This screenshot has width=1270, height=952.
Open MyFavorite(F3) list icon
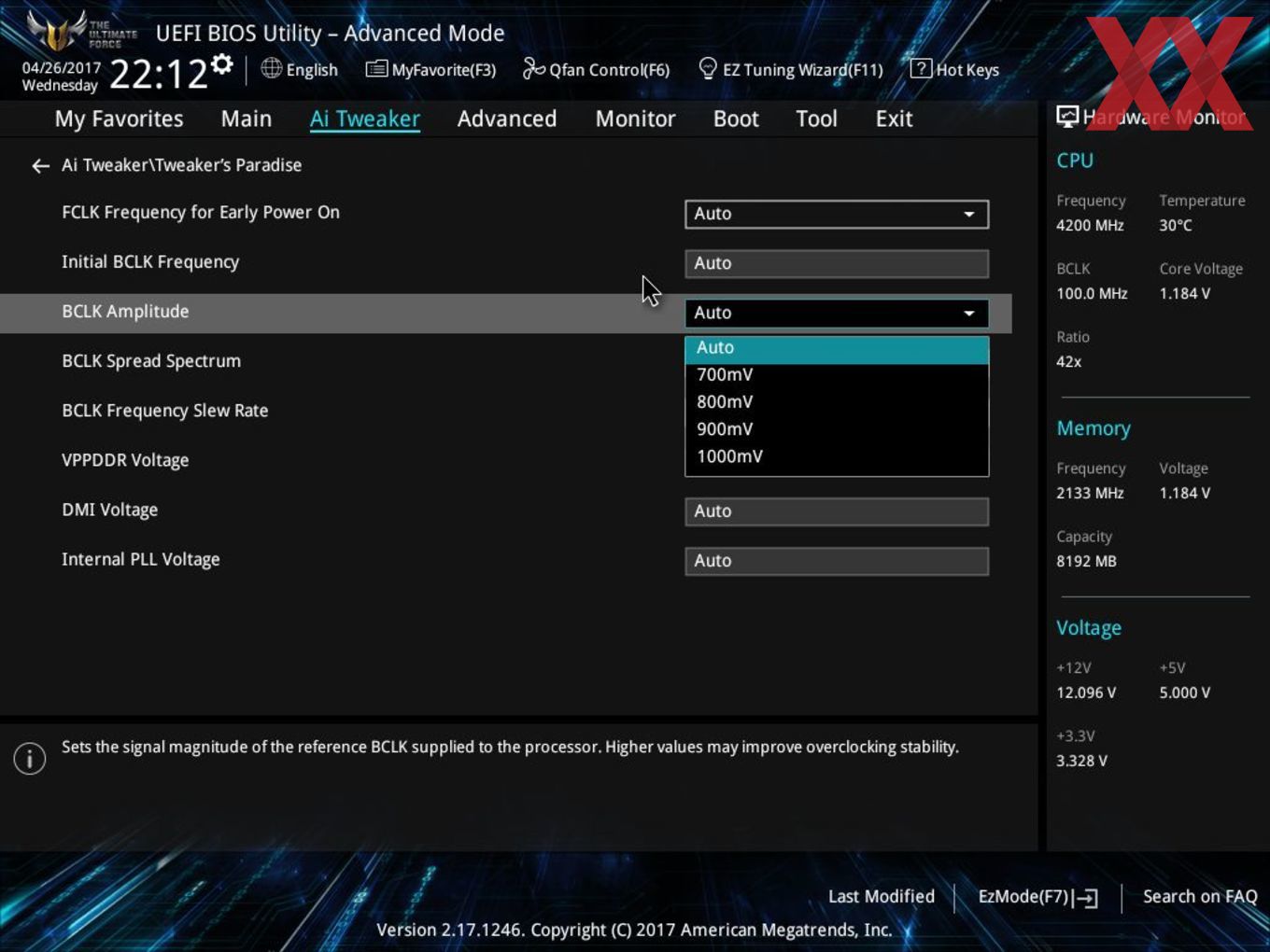pos(376,69)
